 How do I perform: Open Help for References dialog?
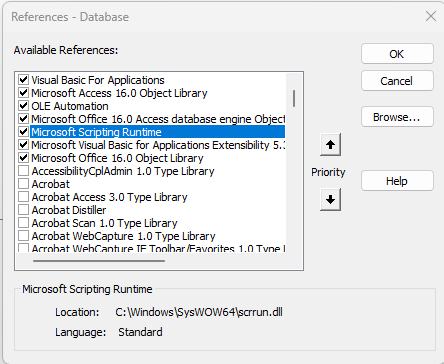397,181
